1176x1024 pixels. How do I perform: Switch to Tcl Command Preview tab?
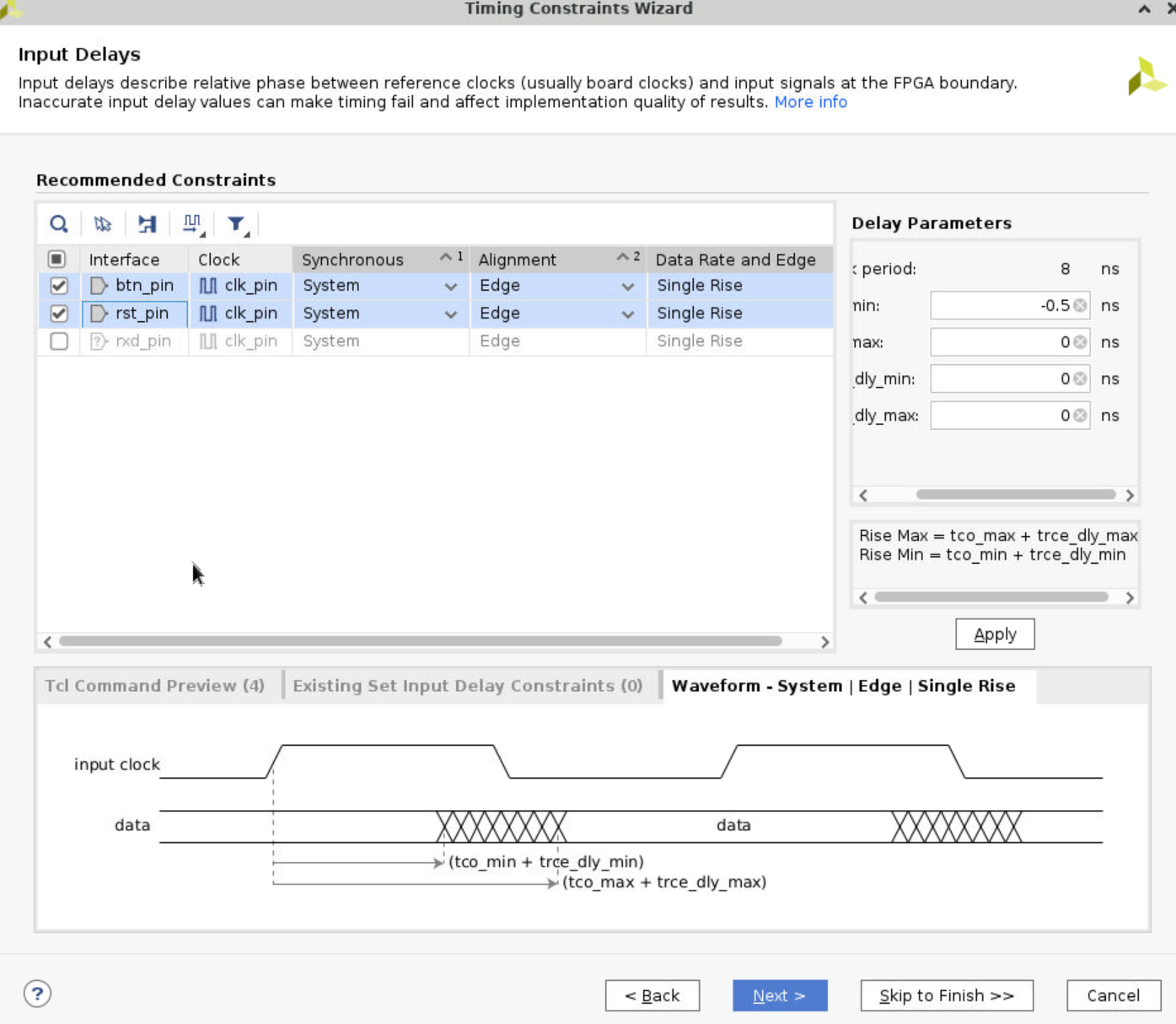click(155, 686)
